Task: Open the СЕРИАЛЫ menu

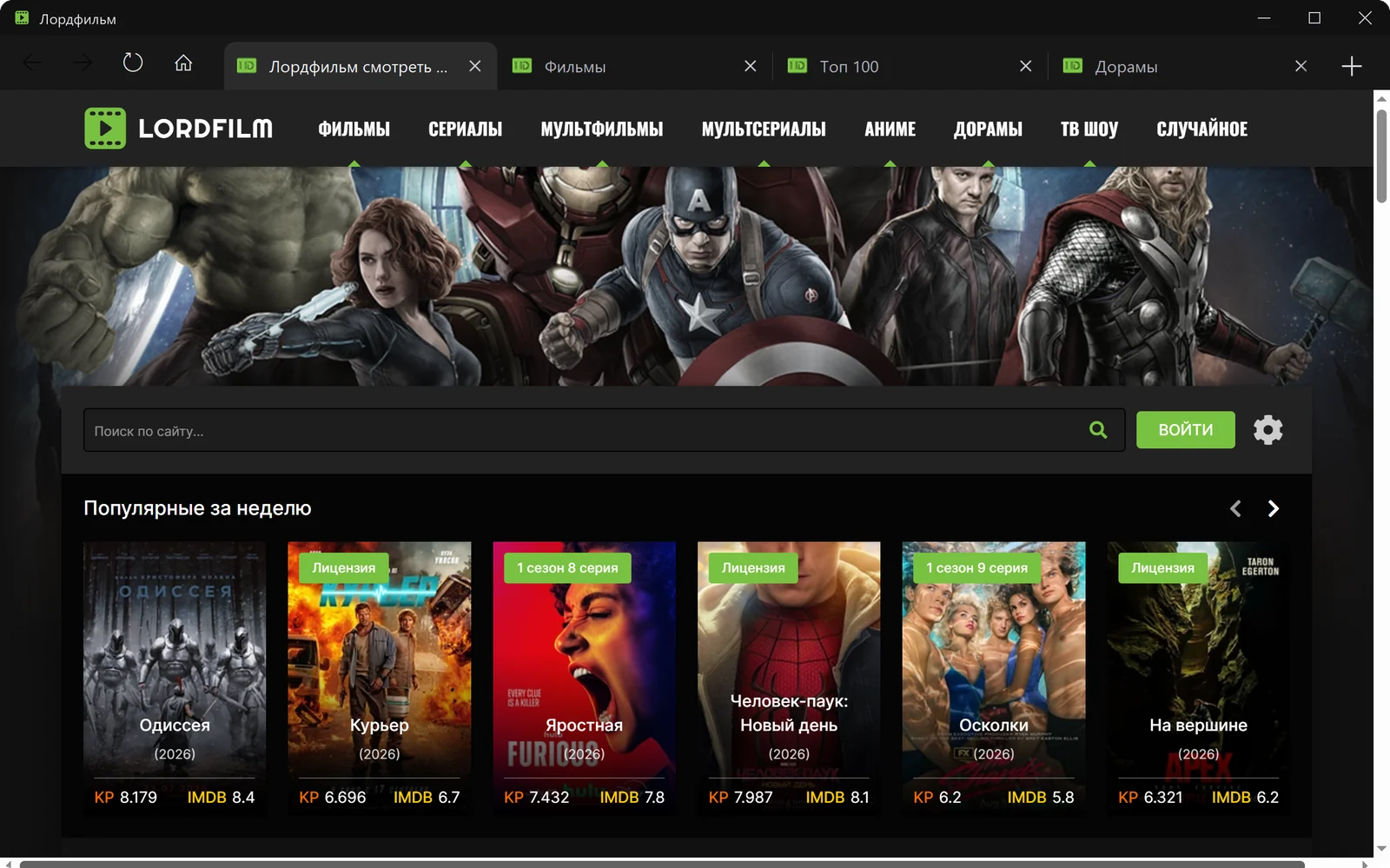Action: [x=465, y=129]
